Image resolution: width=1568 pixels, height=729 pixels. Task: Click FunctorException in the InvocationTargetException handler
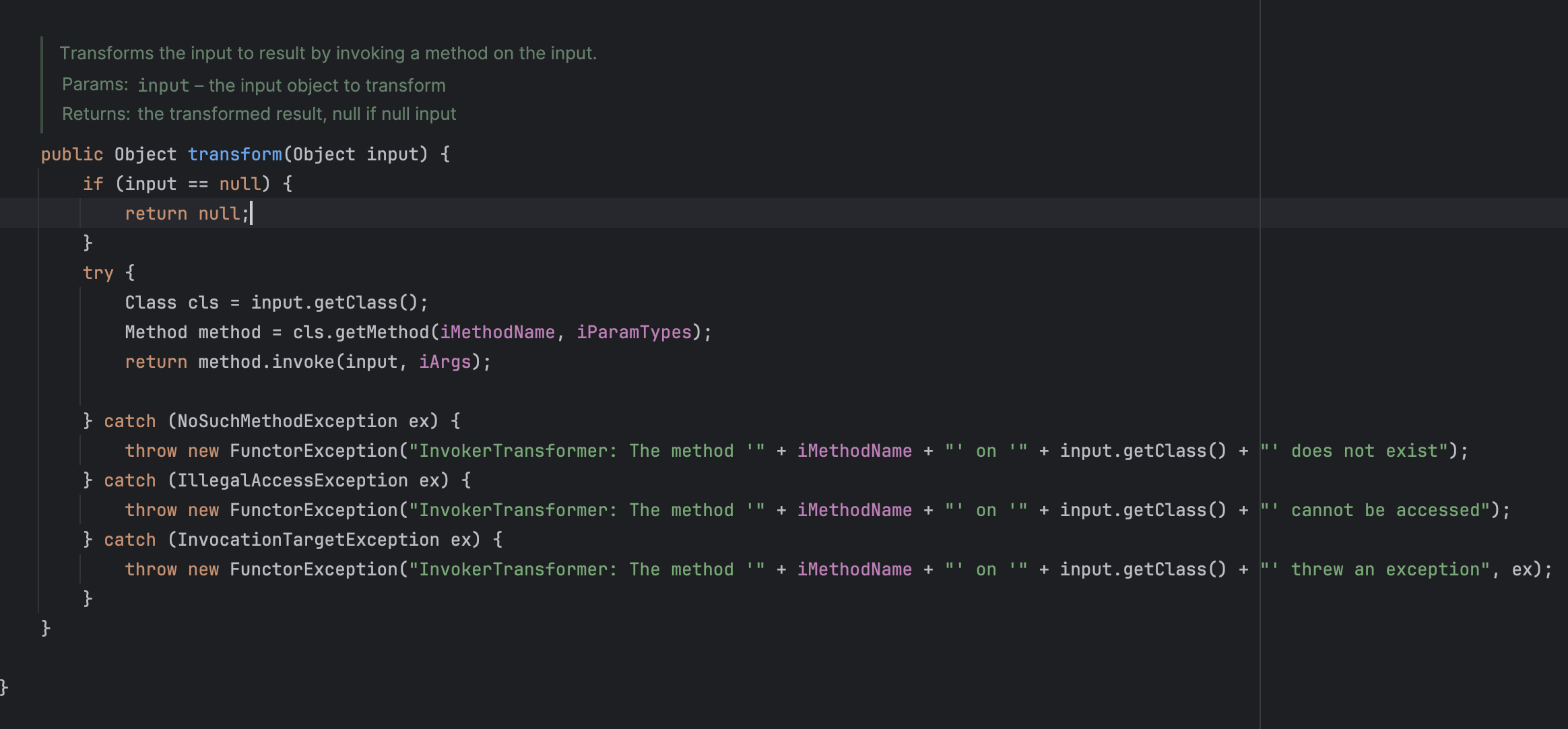[x=314, y=569]
